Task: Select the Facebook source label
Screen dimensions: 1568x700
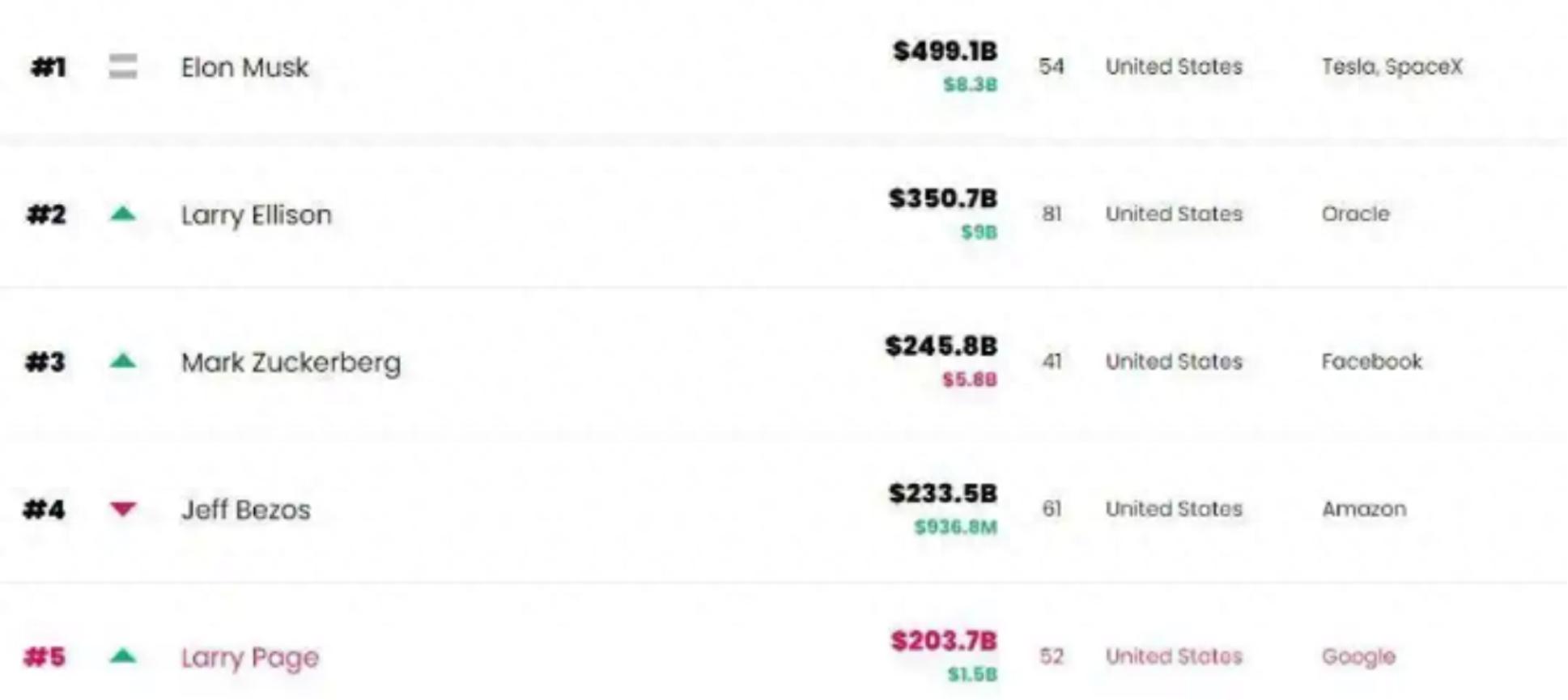Action: point(1371,361)
